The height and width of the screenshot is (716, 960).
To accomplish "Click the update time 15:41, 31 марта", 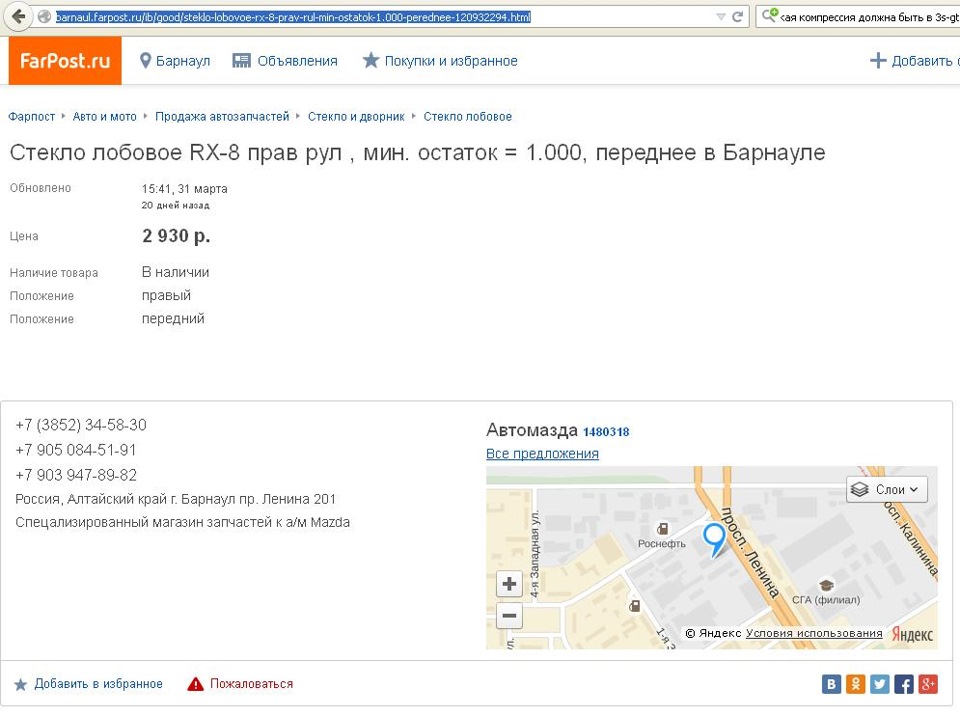I will 185,189.
